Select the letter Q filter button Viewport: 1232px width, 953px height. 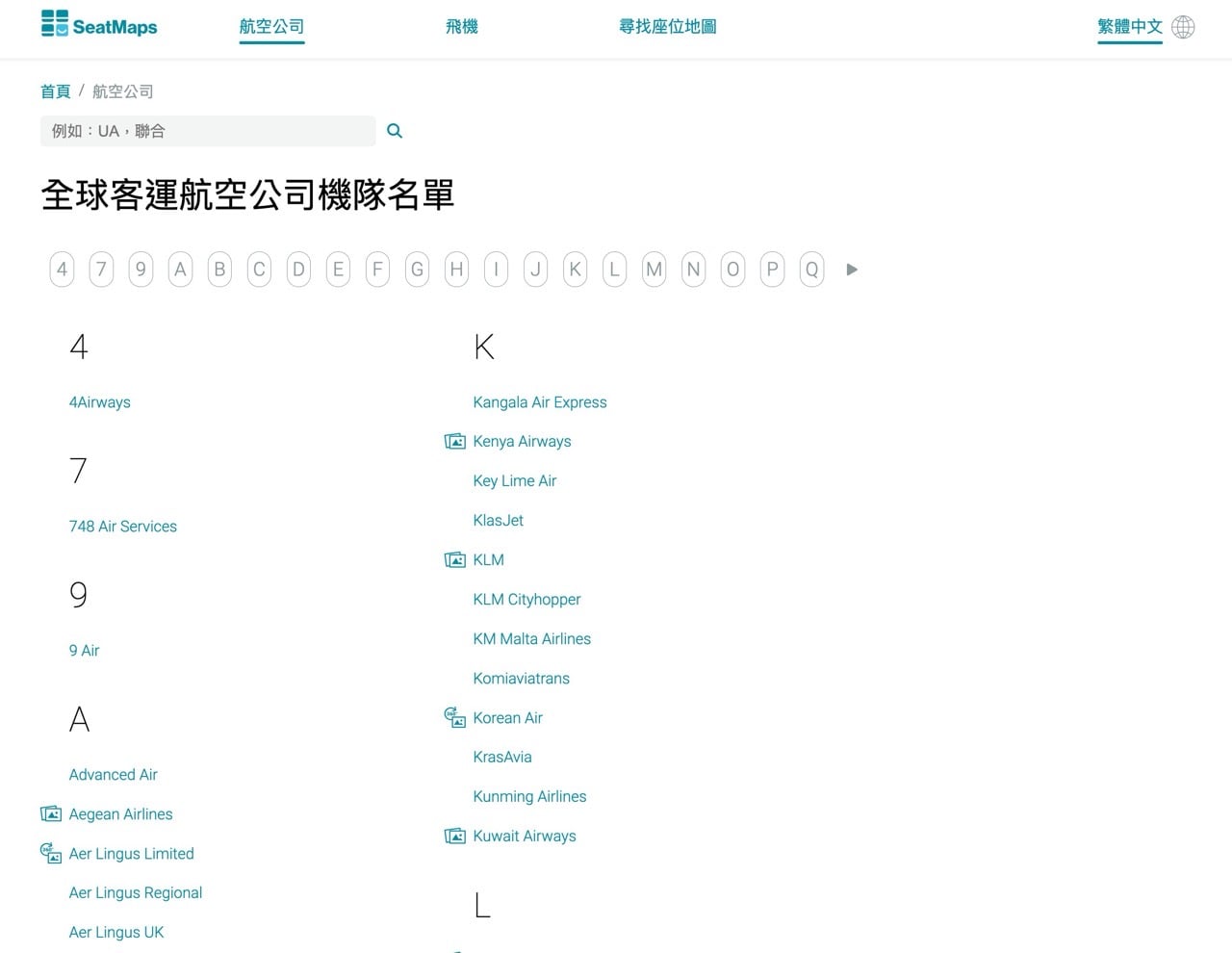tap(811, 269)
